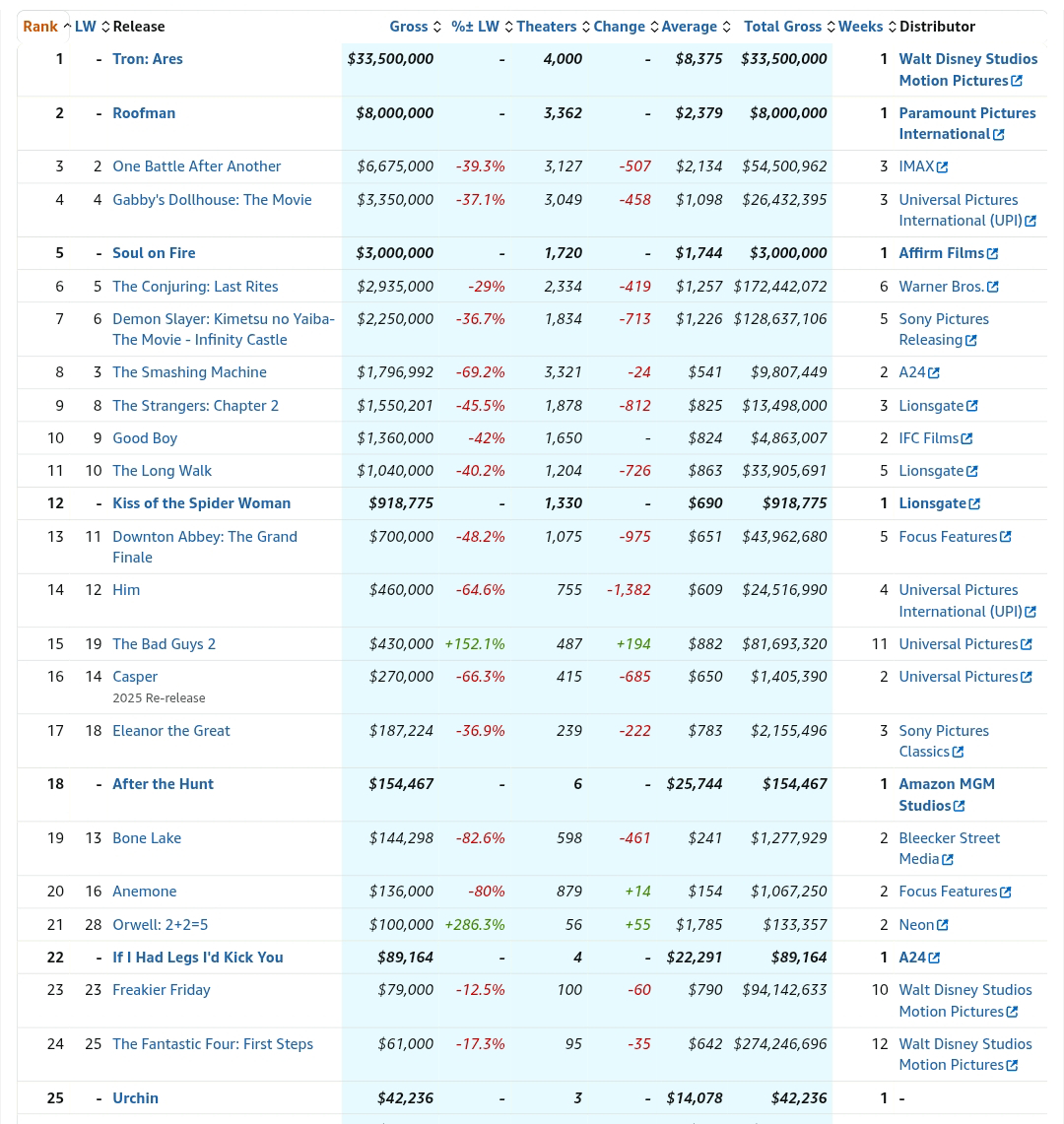Viewport: 1064px width, 1124px height.
Task: Click external link icon next to IMAX
Action: click(943, 167)
